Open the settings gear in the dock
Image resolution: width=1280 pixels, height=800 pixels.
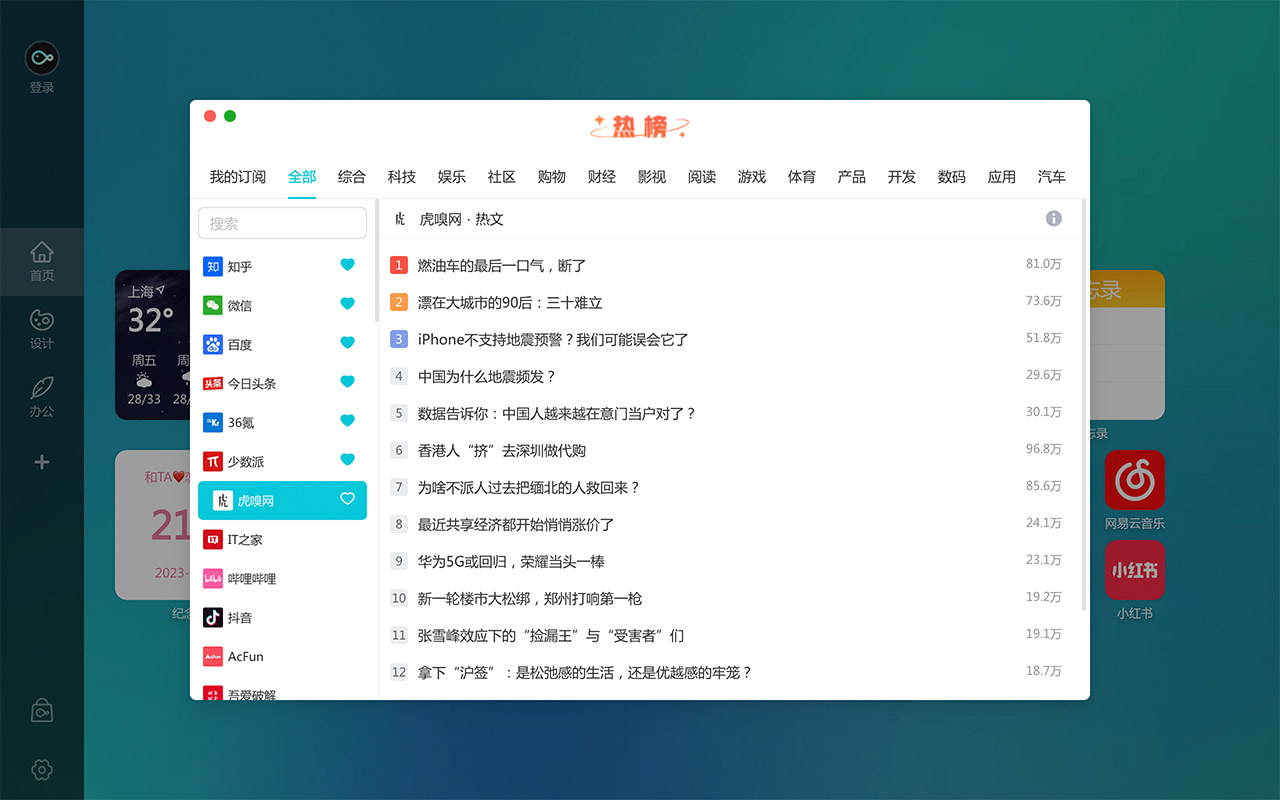[x=41, y=770]
